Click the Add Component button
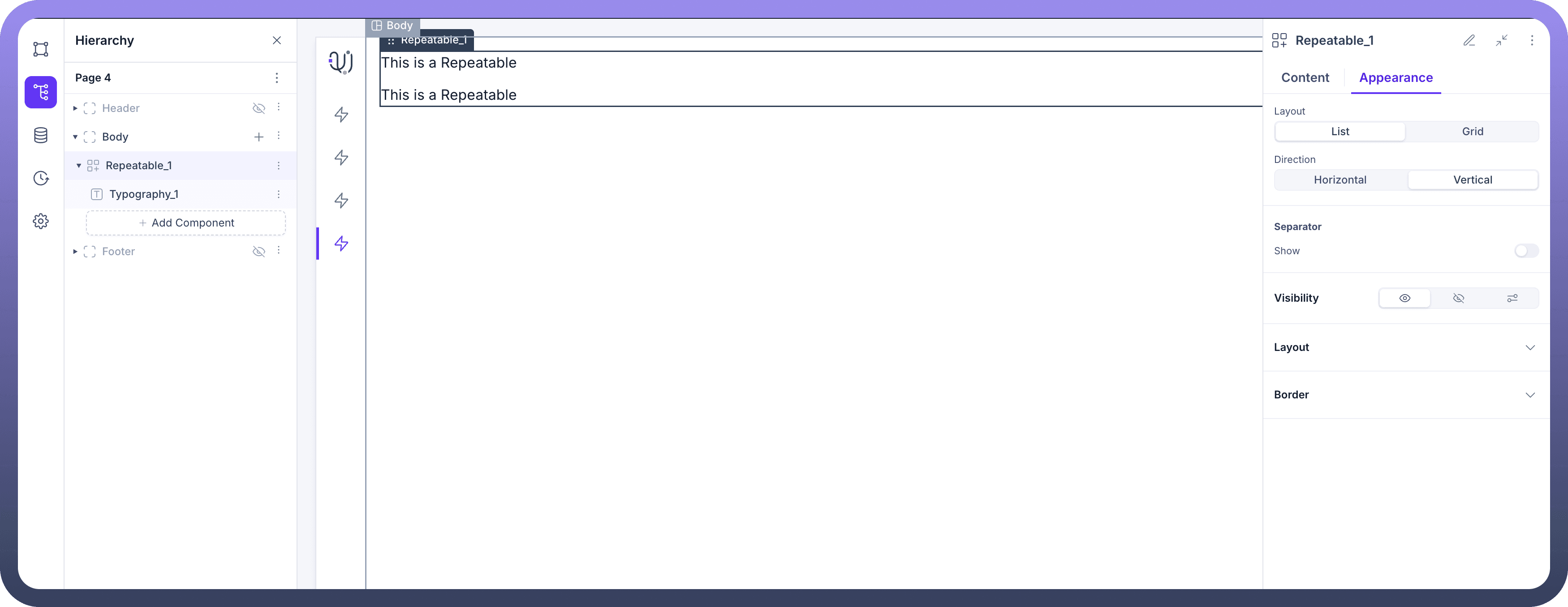Image resolution: width=1568 pixels, height=607 pixels. tap(186, 223)
